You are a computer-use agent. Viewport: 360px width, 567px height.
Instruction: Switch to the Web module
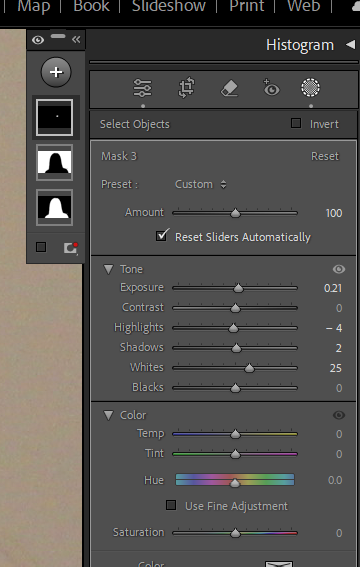(304, 6)
